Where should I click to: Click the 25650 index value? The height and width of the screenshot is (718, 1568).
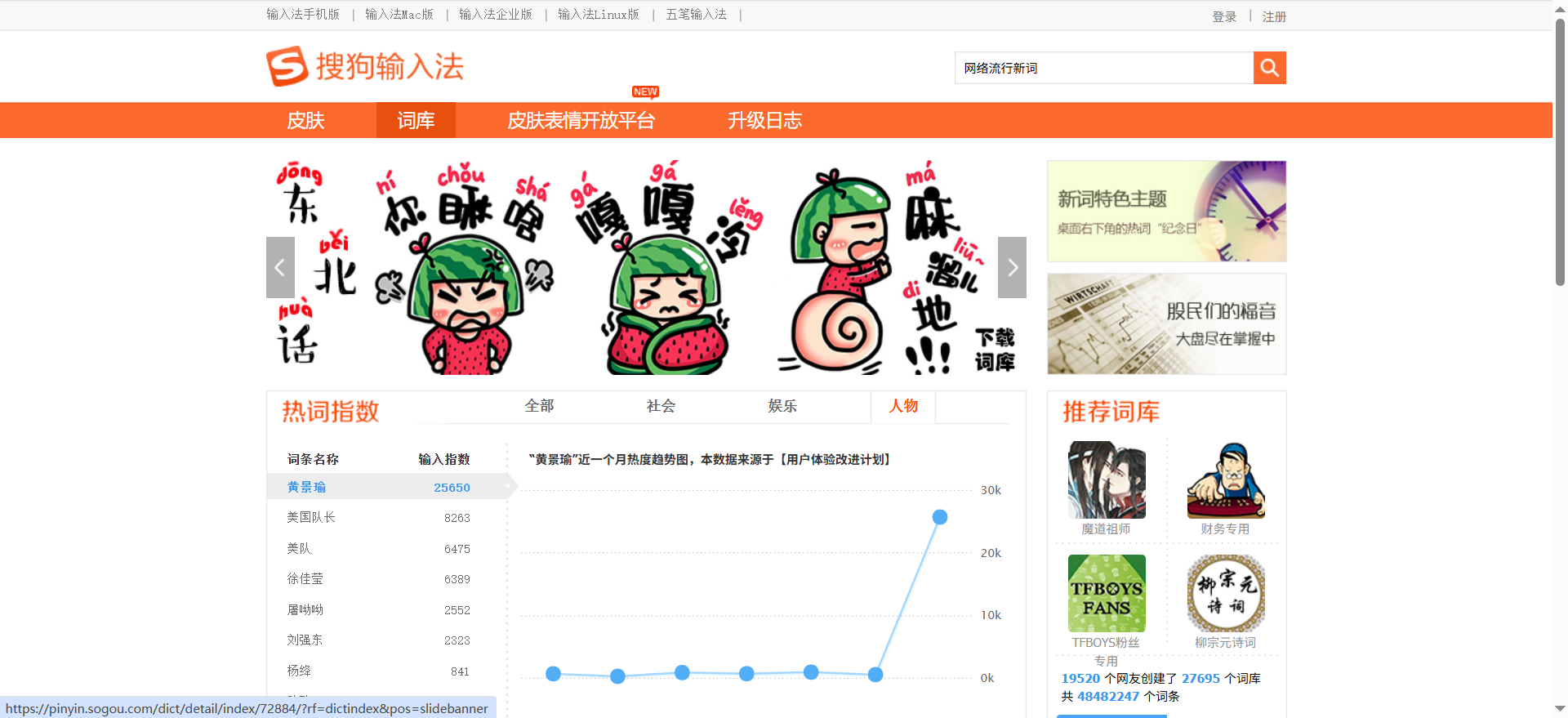[452, 488]
